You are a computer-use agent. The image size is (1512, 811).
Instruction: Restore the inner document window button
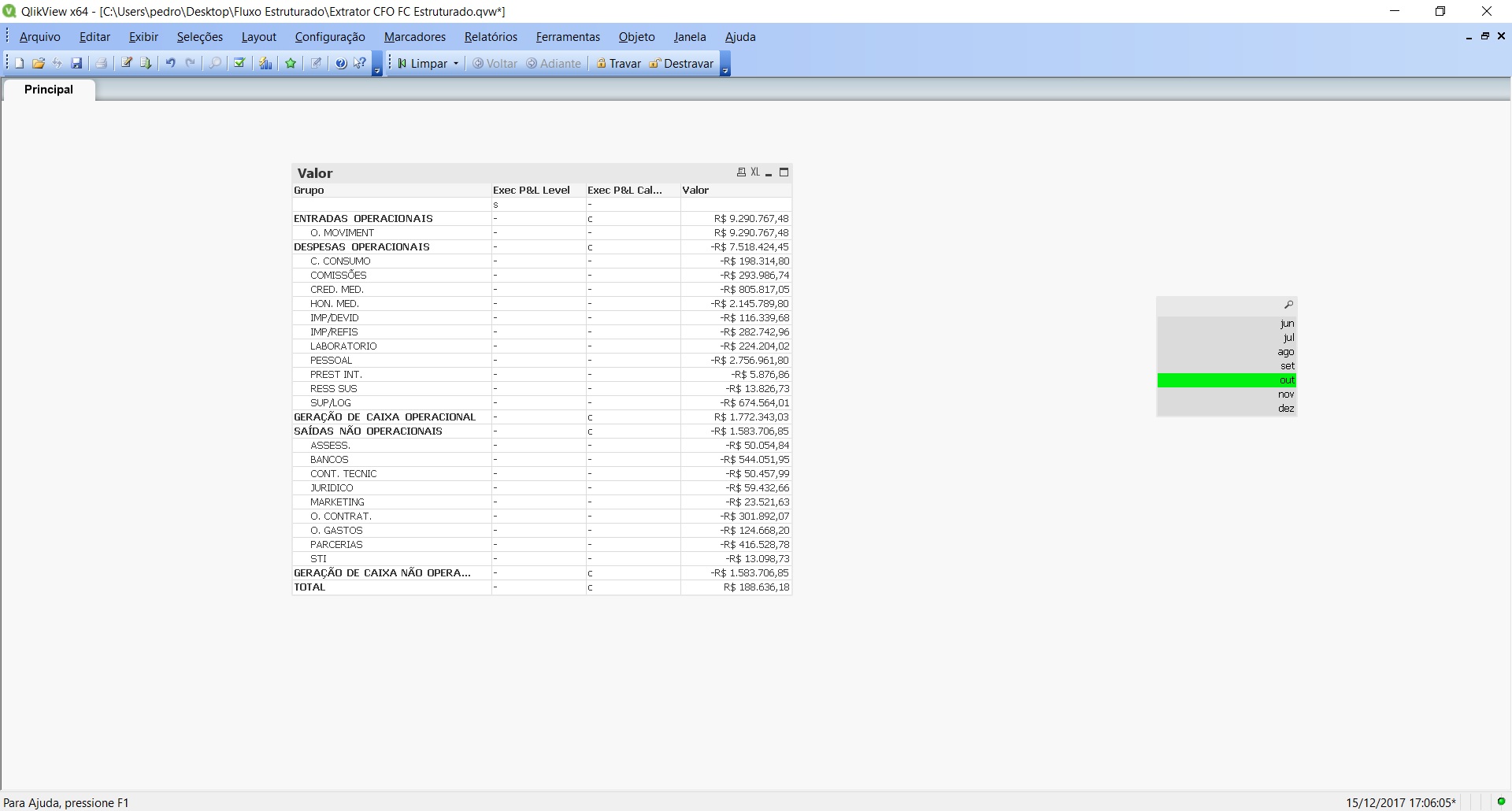coord(1485,36)
